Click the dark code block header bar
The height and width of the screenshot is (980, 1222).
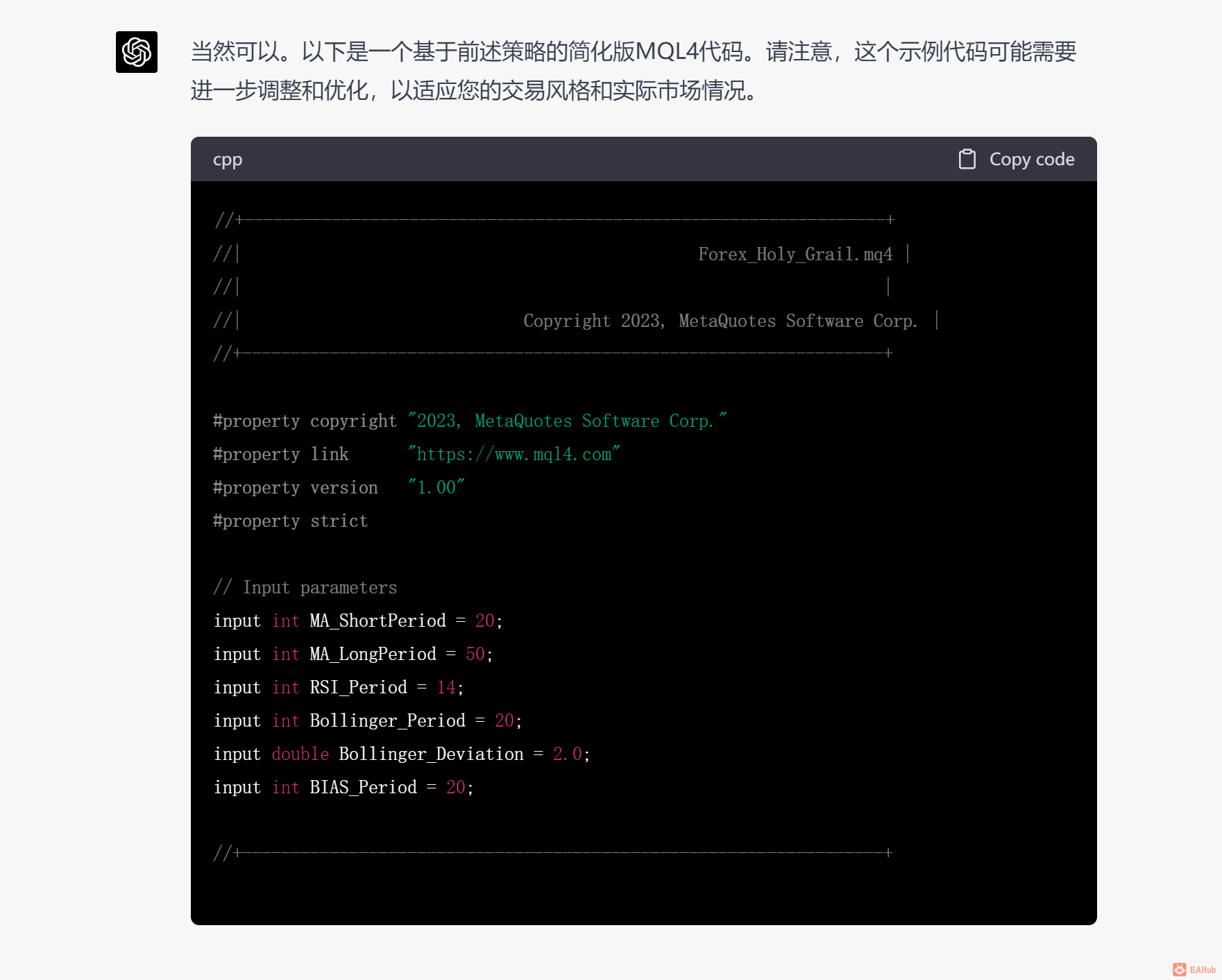point(590,159)
